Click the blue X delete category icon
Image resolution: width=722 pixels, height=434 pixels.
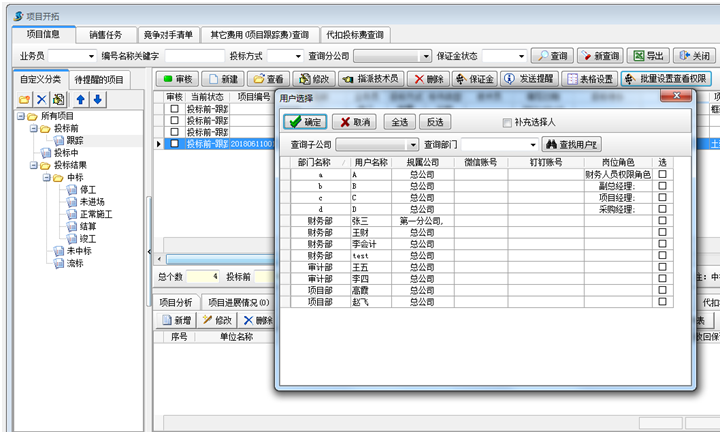(42, 99)
